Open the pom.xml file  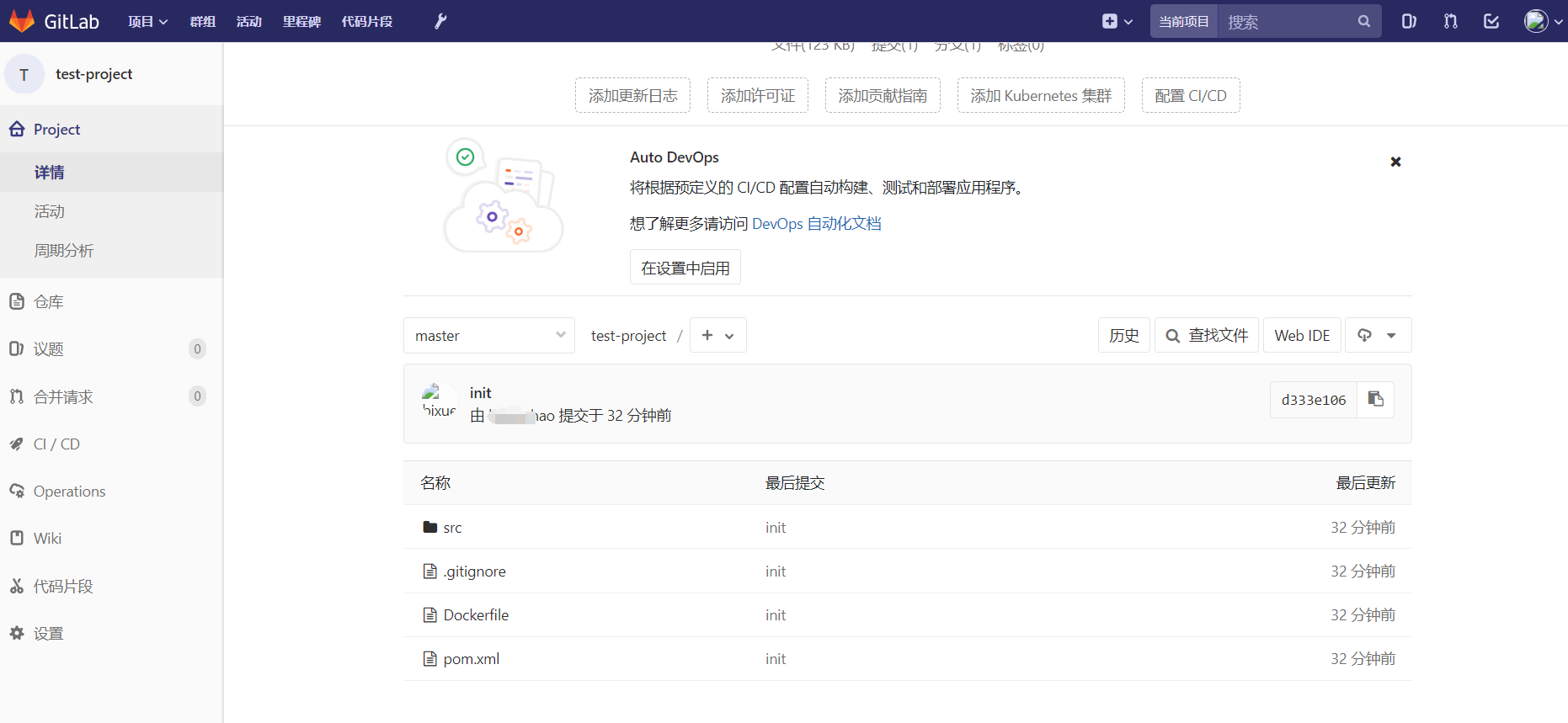(x=472, y=659)
